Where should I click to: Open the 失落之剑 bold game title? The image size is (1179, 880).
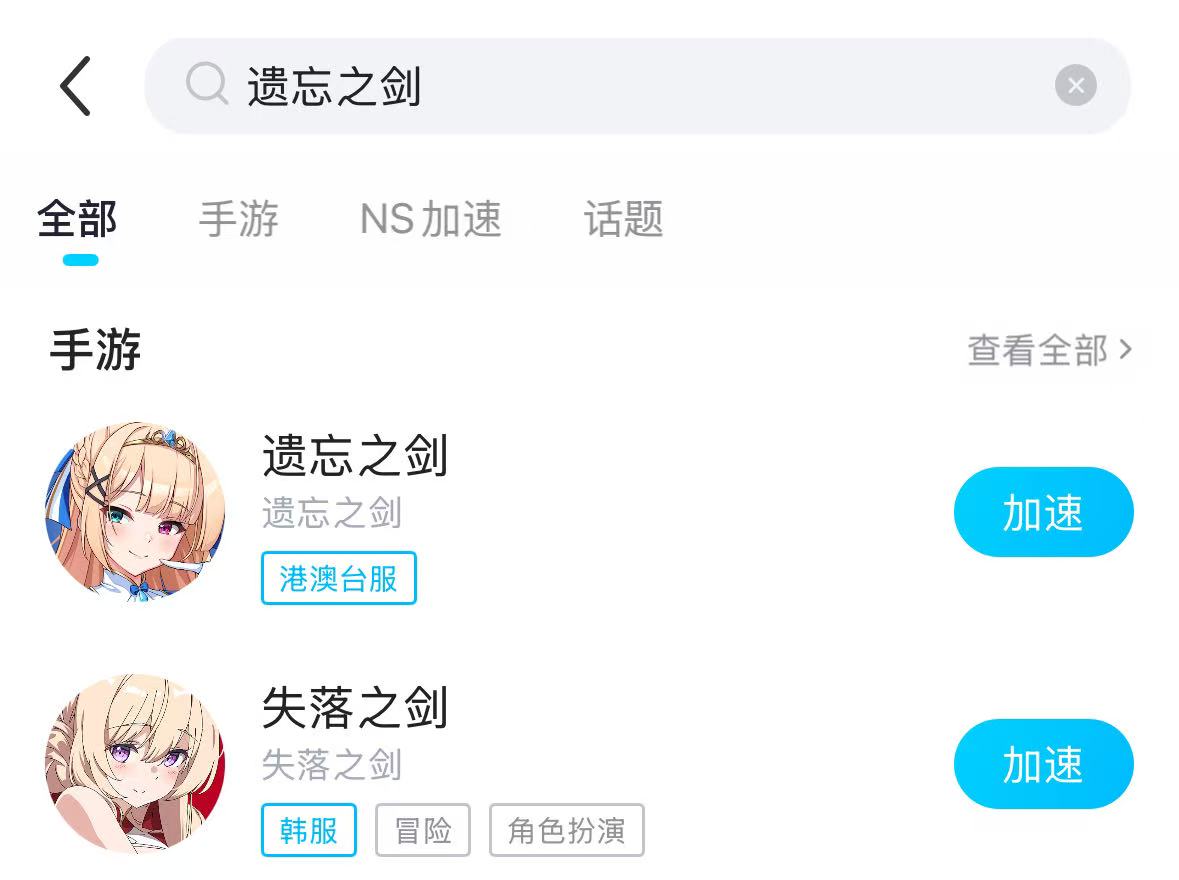point(355,708)
